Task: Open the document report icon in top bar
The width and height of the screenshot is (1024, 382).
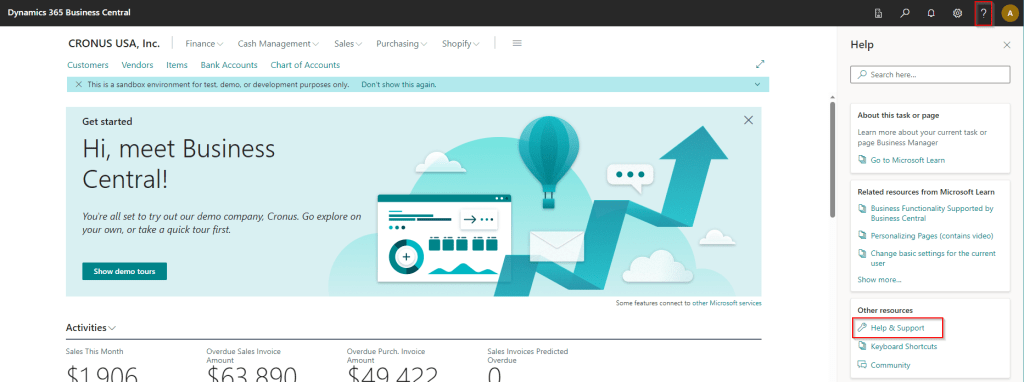Action: pyautogui.click(x=878, y=13)
